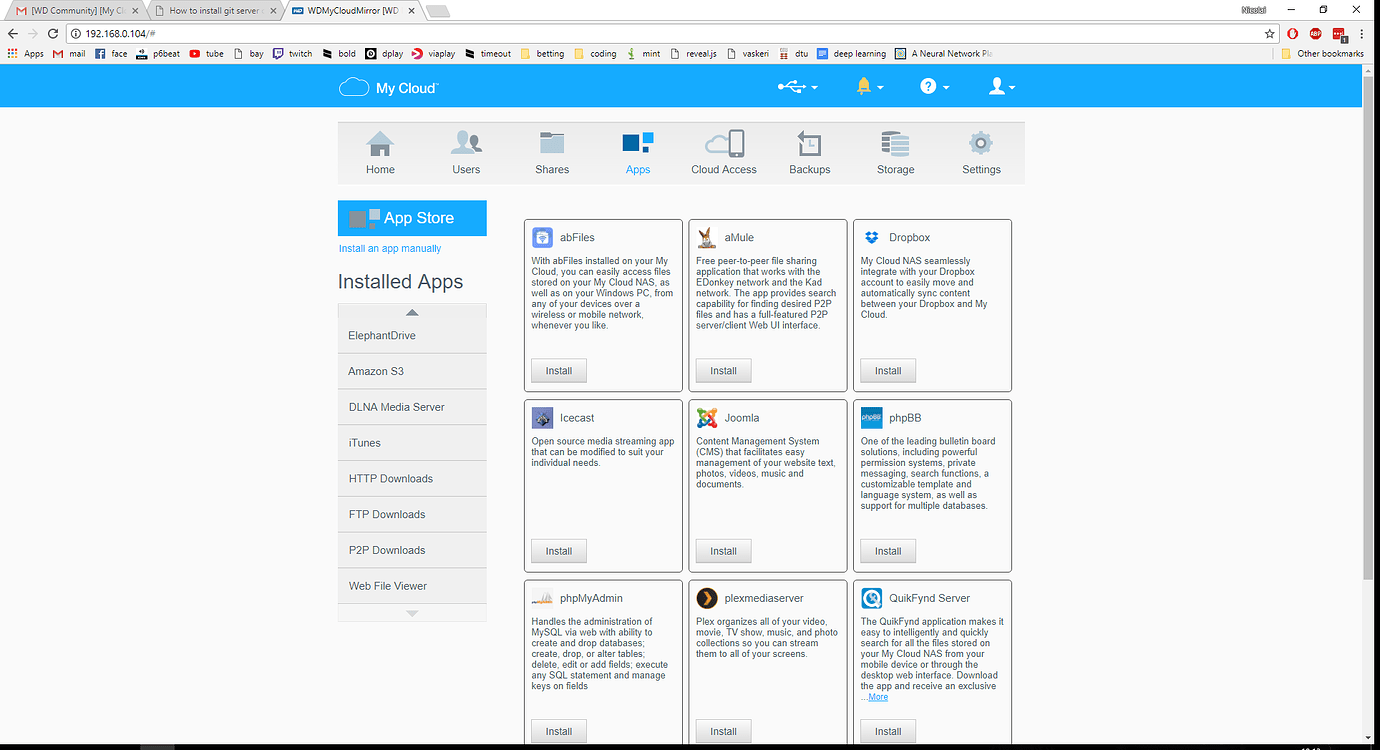Install the phpMyAdmin app

click(x=558, y=731)
